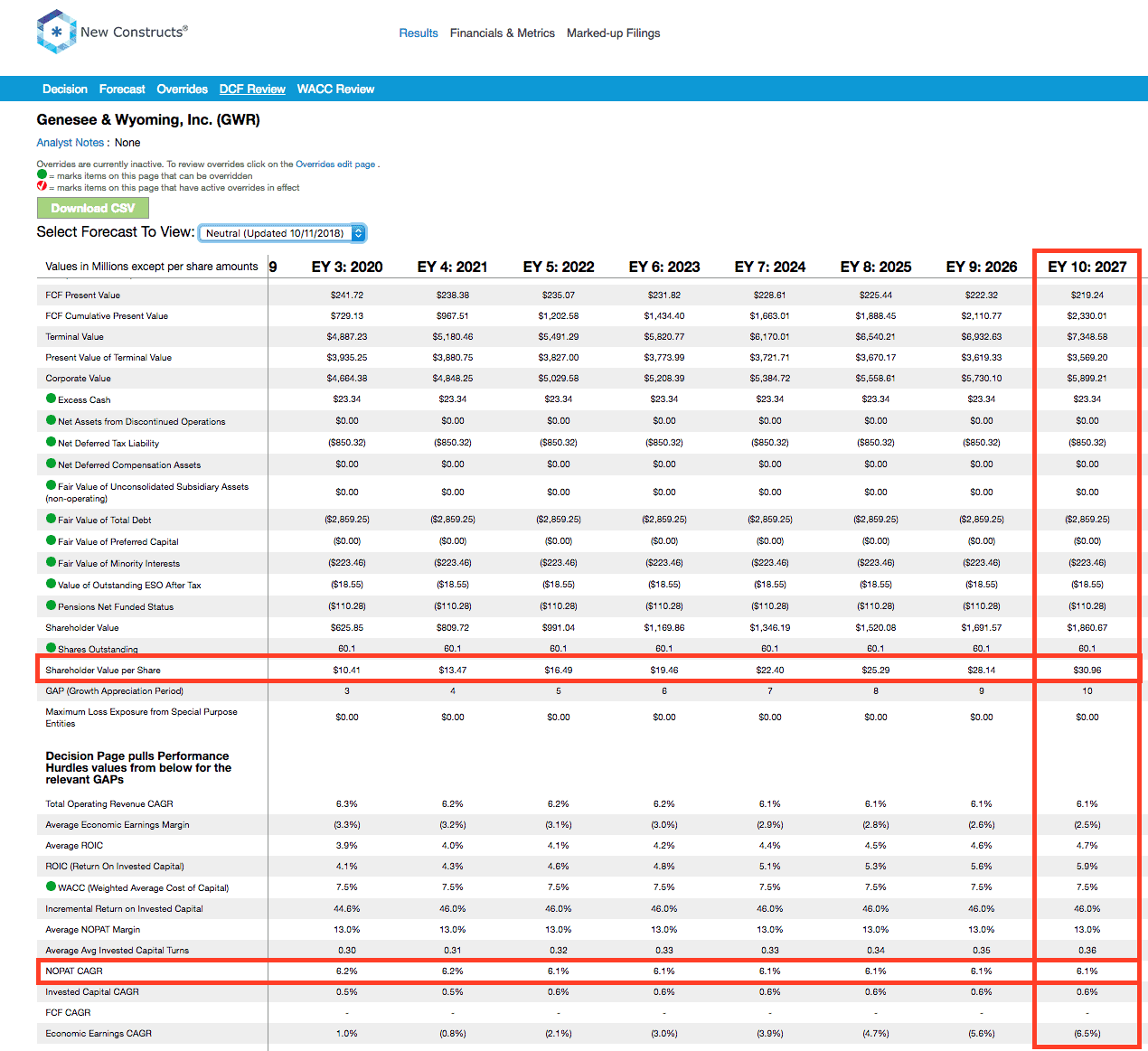Click the green legend dot for overridable items

42,174
